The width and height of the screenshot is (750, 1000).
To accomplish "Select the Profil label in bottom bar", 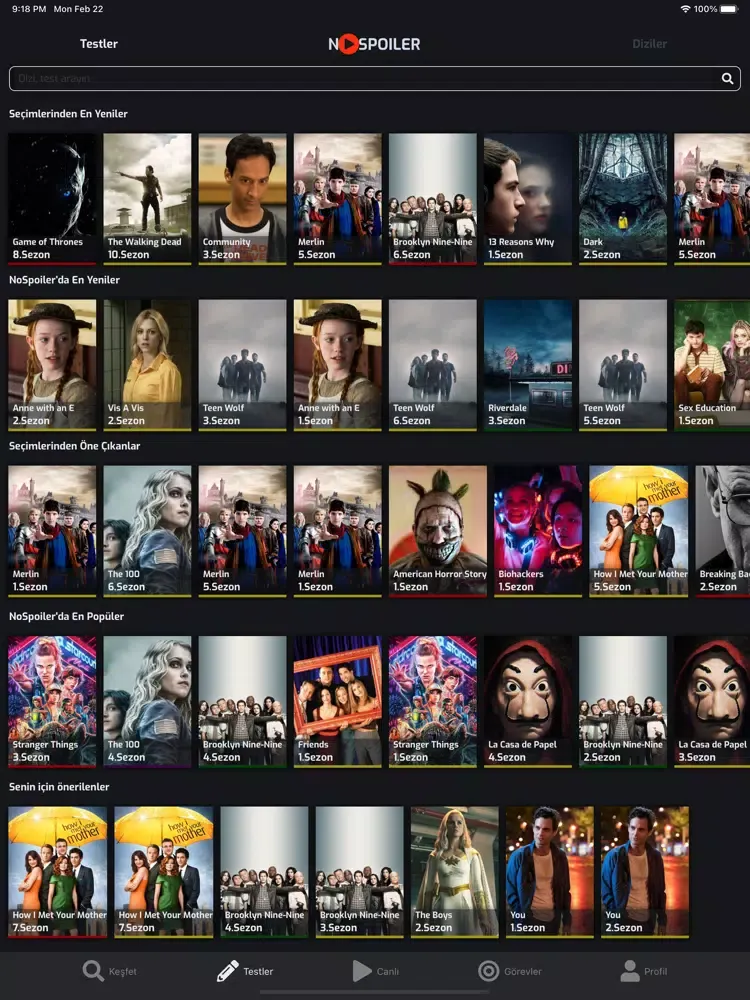I will click(656, 971).
